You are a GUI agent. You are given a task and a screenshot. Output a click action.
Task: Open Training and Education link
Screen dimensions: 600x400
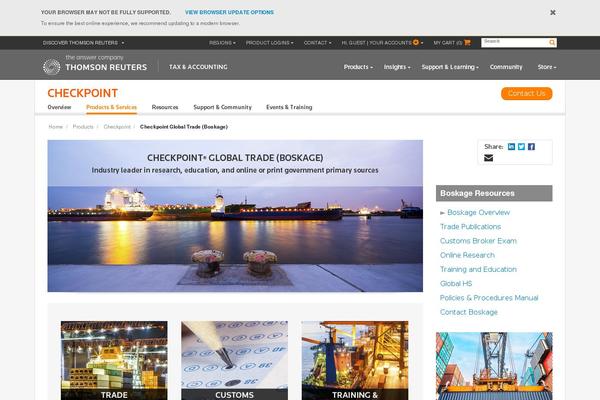coord(478,269)
